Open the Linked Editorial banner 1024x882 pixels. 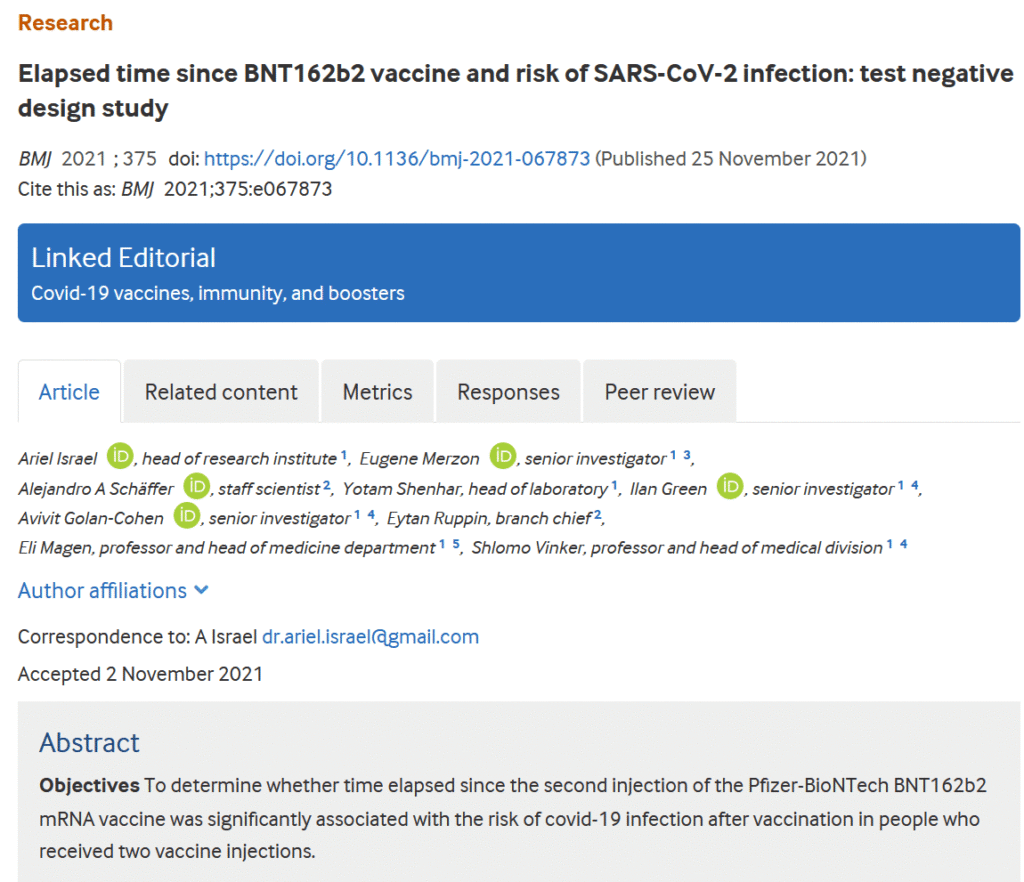coord(519,273)
